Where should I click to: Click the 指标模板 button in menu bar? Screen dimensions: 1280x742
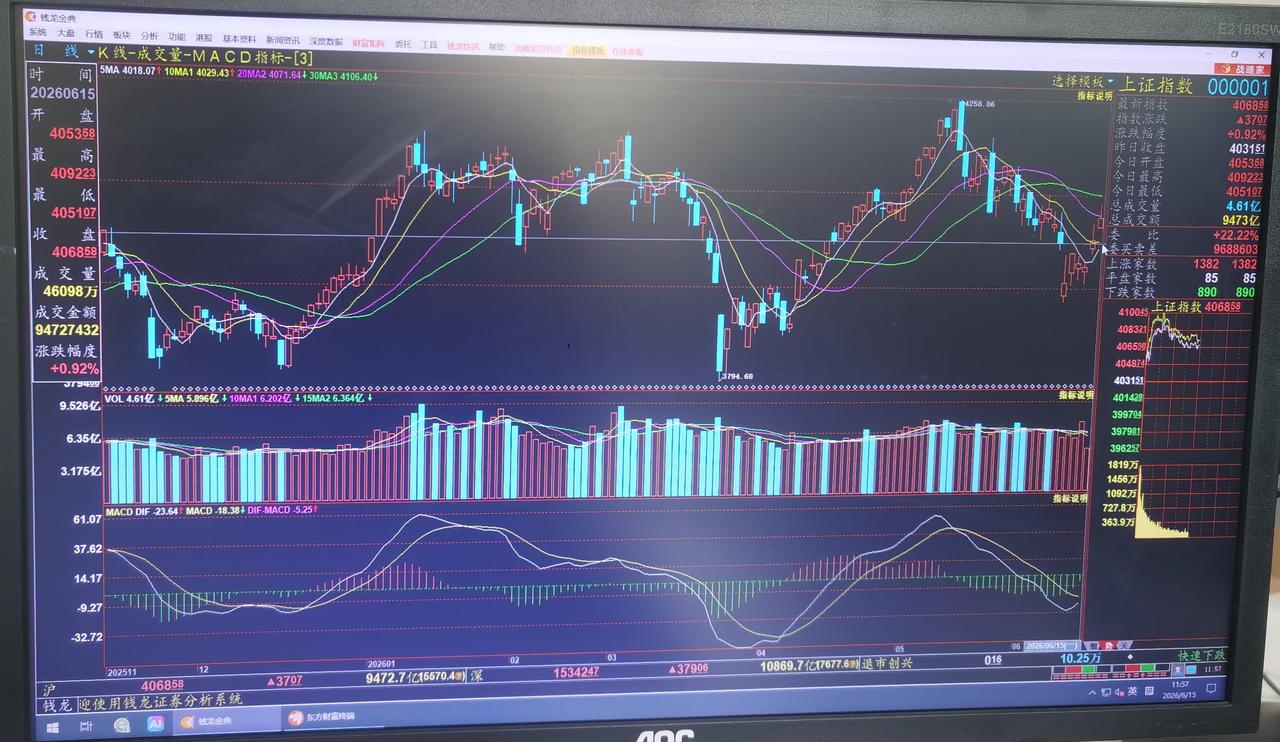tap(588, 49)
